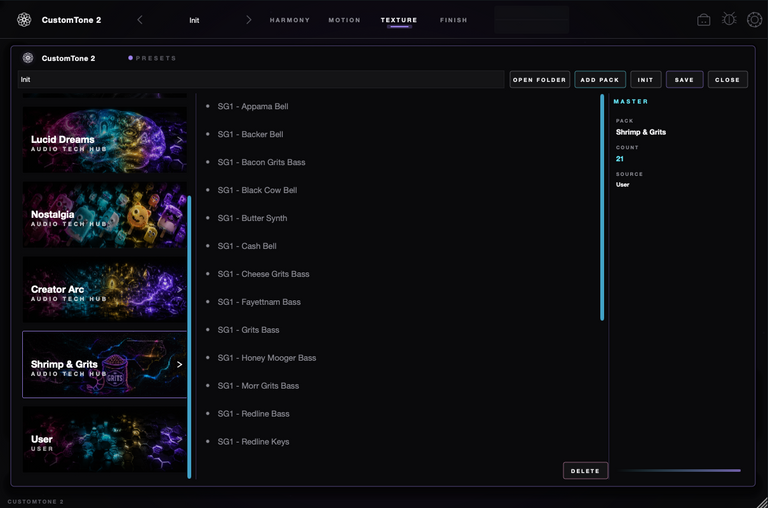Click the Init preset name in top bar
The height and width of the screenshot is (508, 768).
[194, 20]
